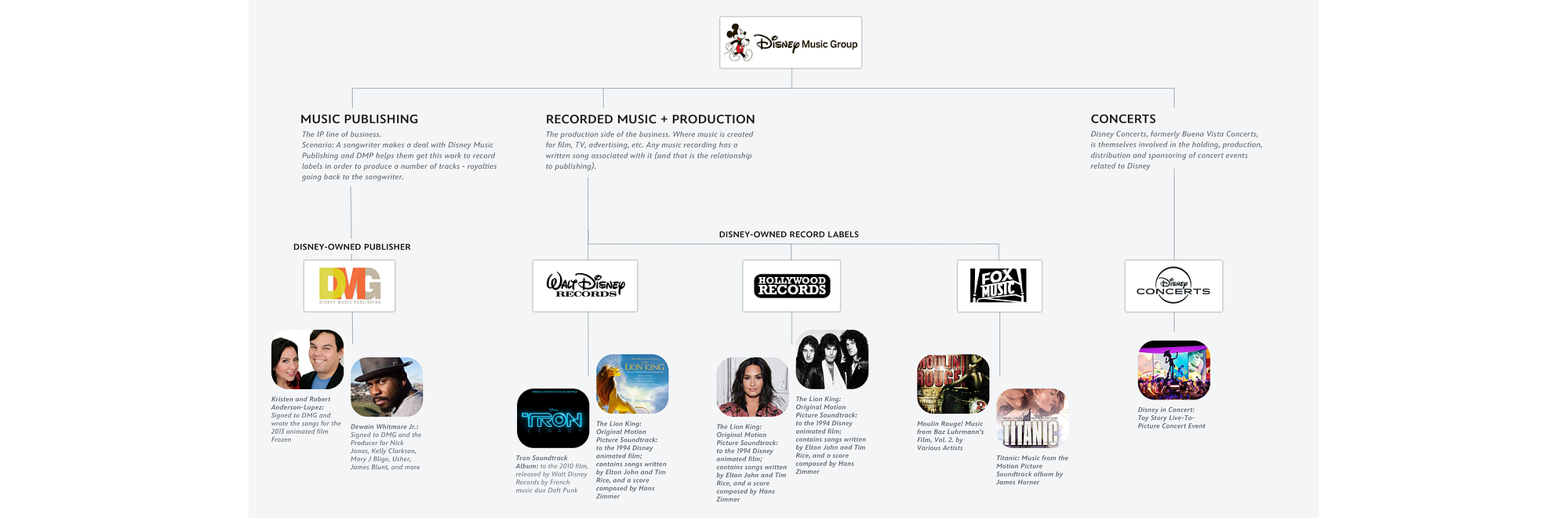Select the 'formerly Buena Vista Concerts' description
Screen dimensions: 1568x518
1177,150
